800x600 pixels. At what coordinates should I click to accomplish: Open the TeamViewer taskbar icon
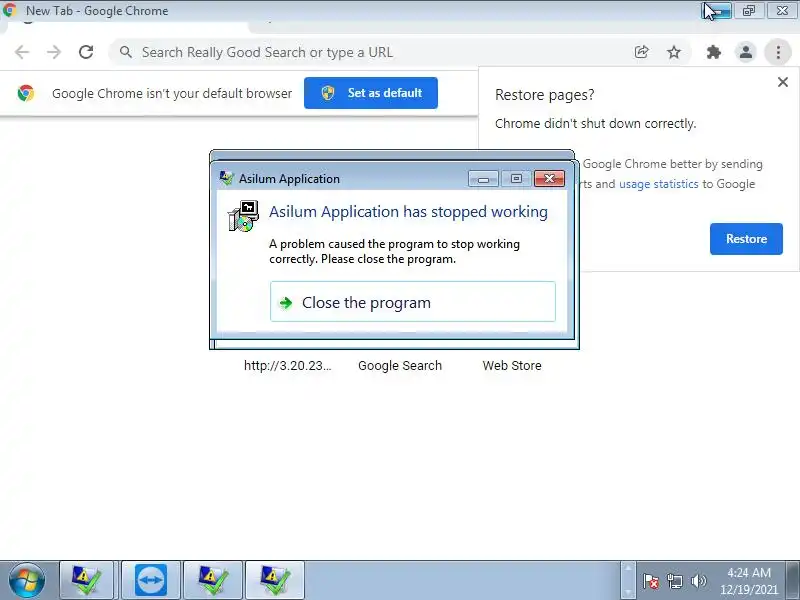pyautogui.click(x=151, y=580)
